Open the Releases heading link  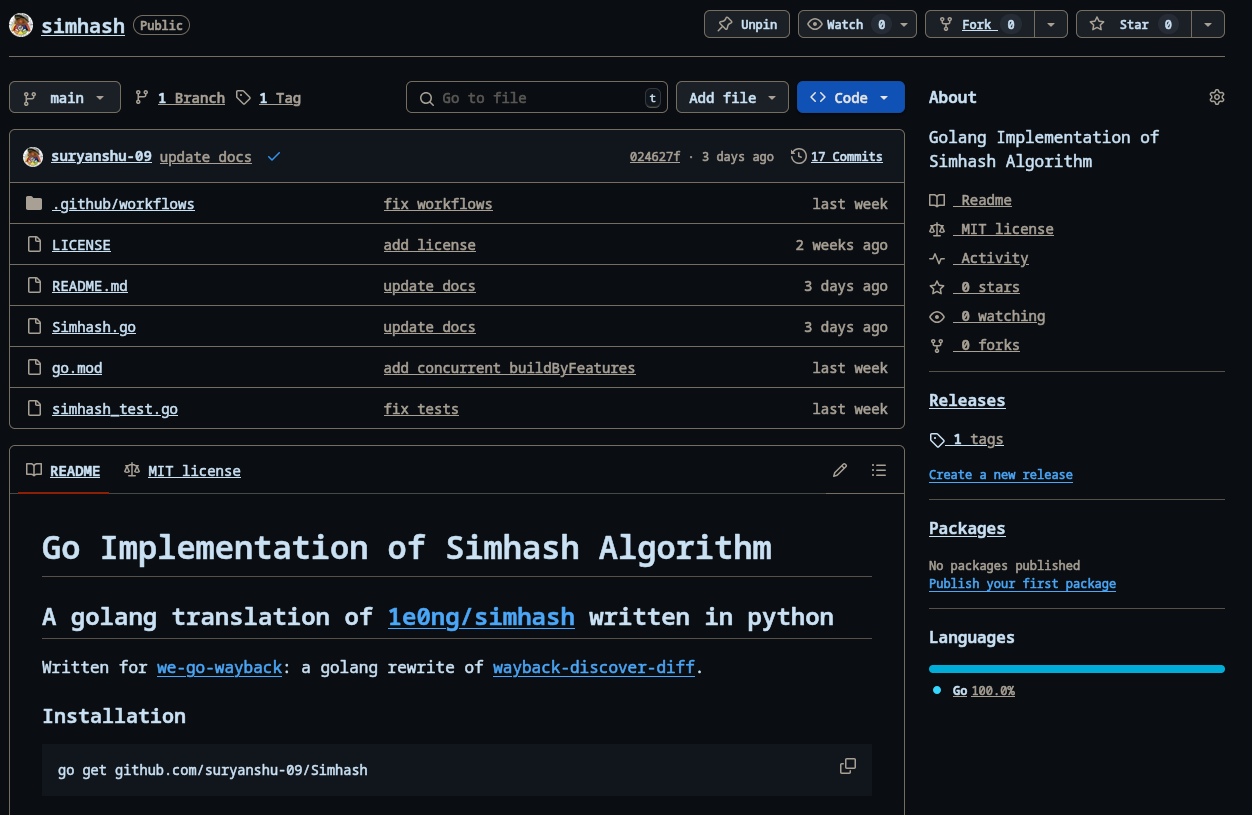point(967,400)
